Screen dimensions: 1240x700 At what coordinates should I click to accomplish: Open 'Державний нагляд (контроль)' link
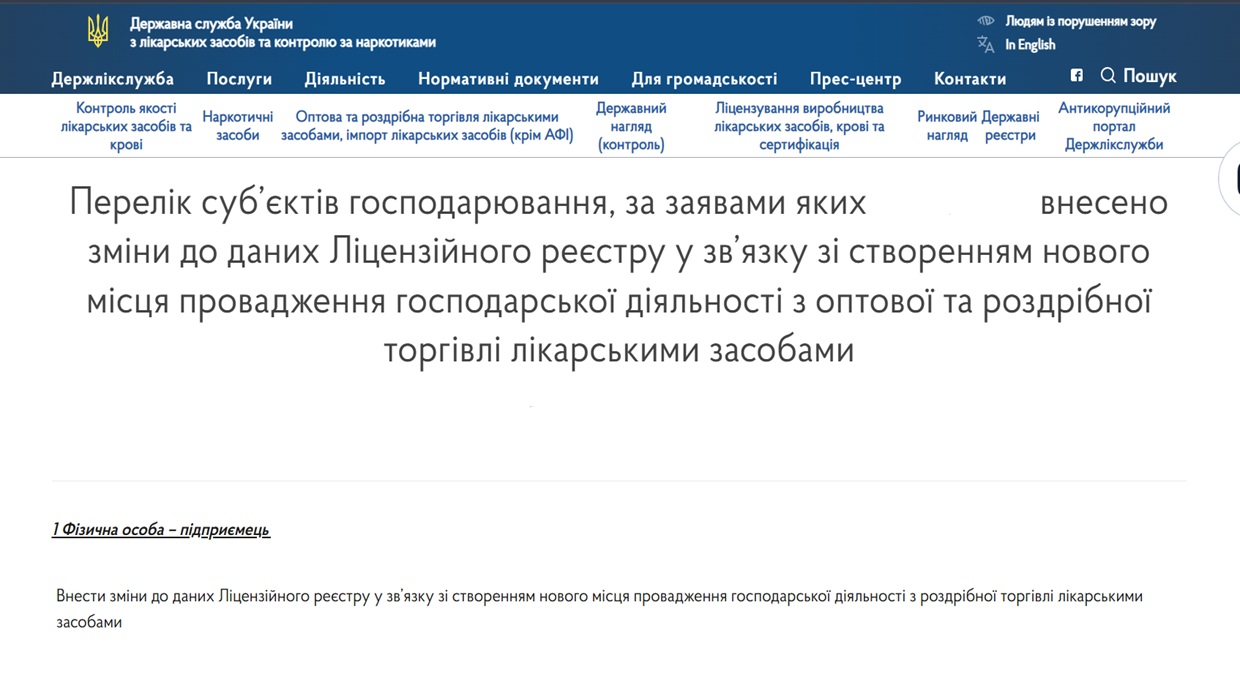click(x=631, y=126)
